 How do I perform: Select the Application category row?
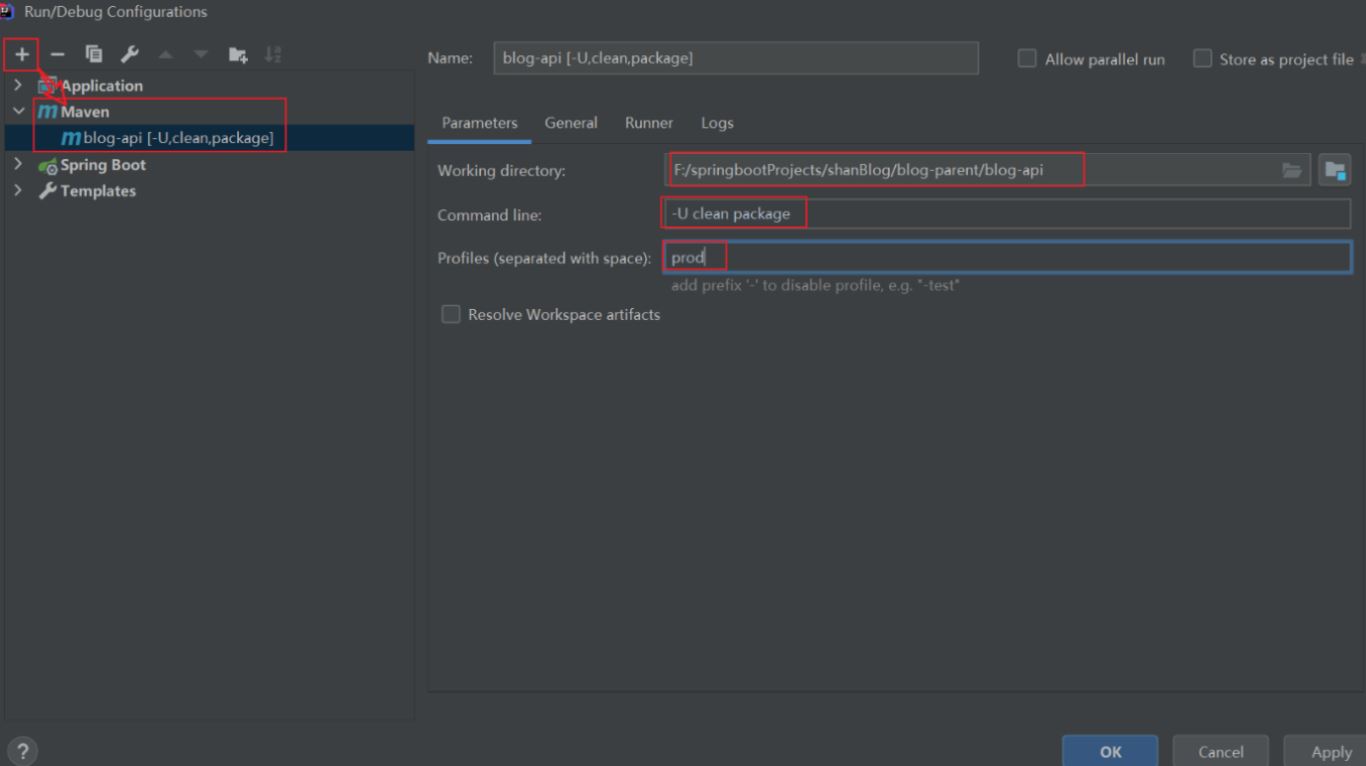(209, 86)
